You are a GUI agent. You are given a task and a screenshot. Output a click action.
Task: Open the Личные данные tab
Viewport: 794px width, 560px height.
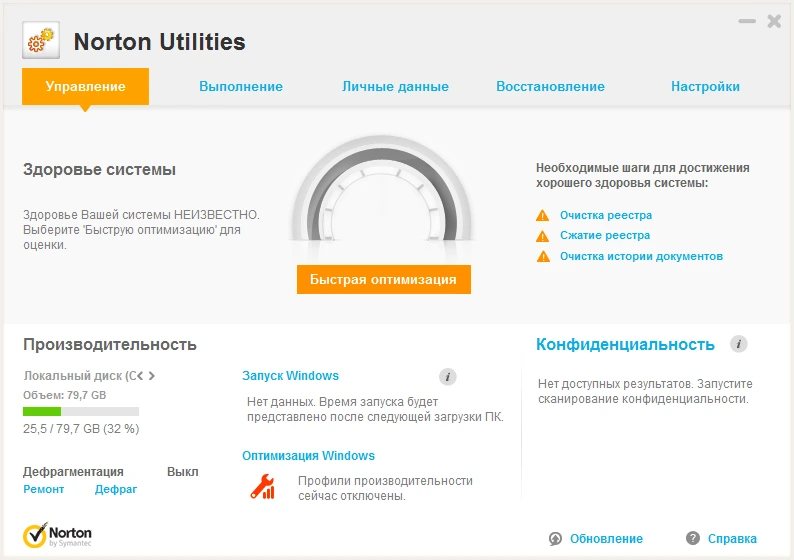(x=395, y=87)
